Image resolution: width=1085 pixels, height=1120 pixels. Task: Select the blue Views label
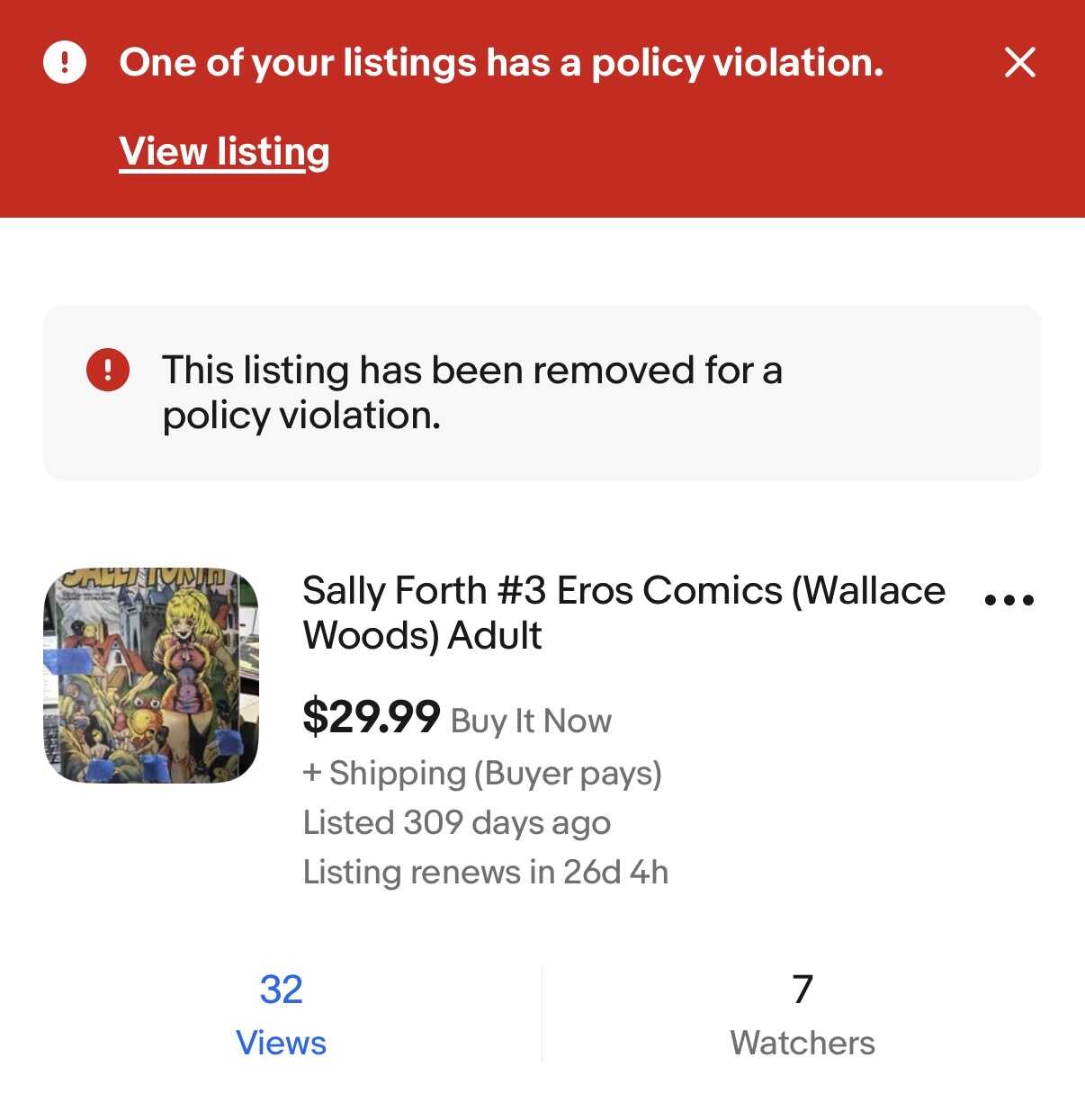click(x=281, y=1043)
